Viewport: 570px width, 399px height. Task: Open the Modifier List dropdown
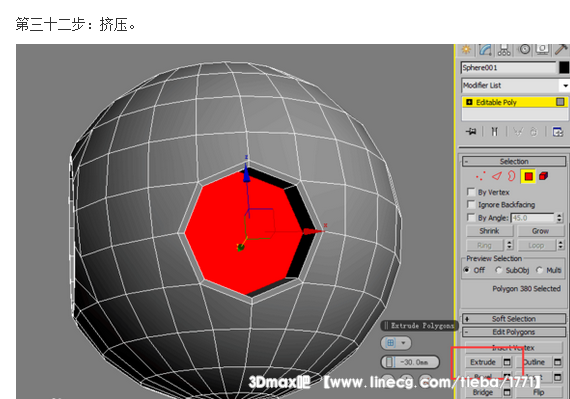pos(514,85)
